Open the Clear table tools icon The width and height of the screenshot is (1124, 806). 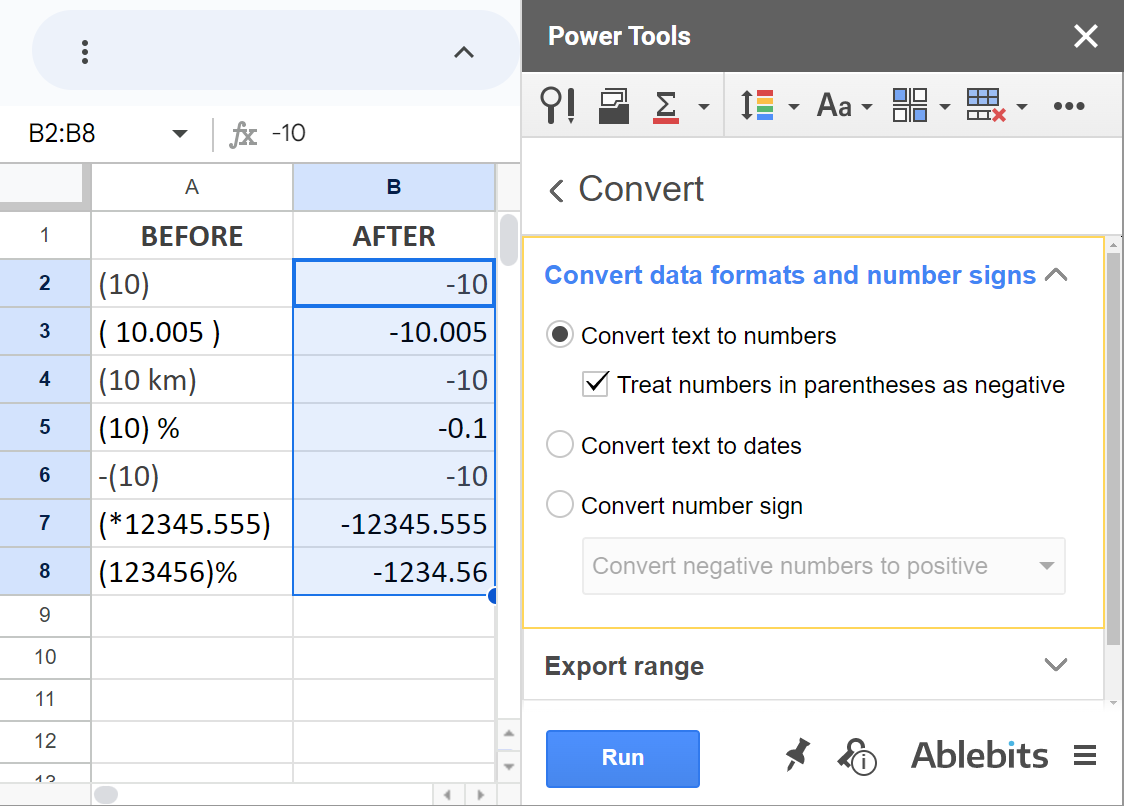(x=984, y=105)
